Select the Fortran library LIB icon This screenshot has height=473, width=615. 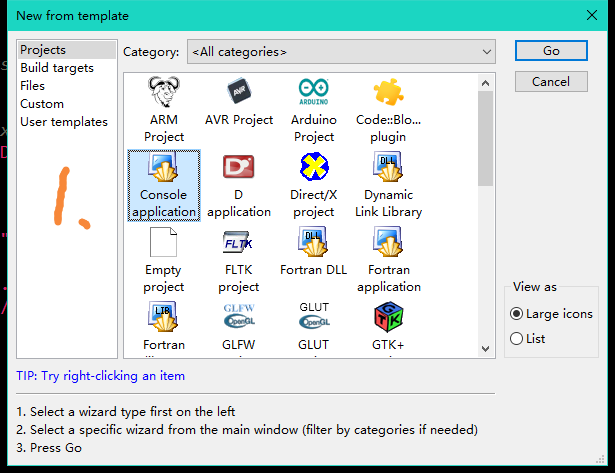coord(163,317)
